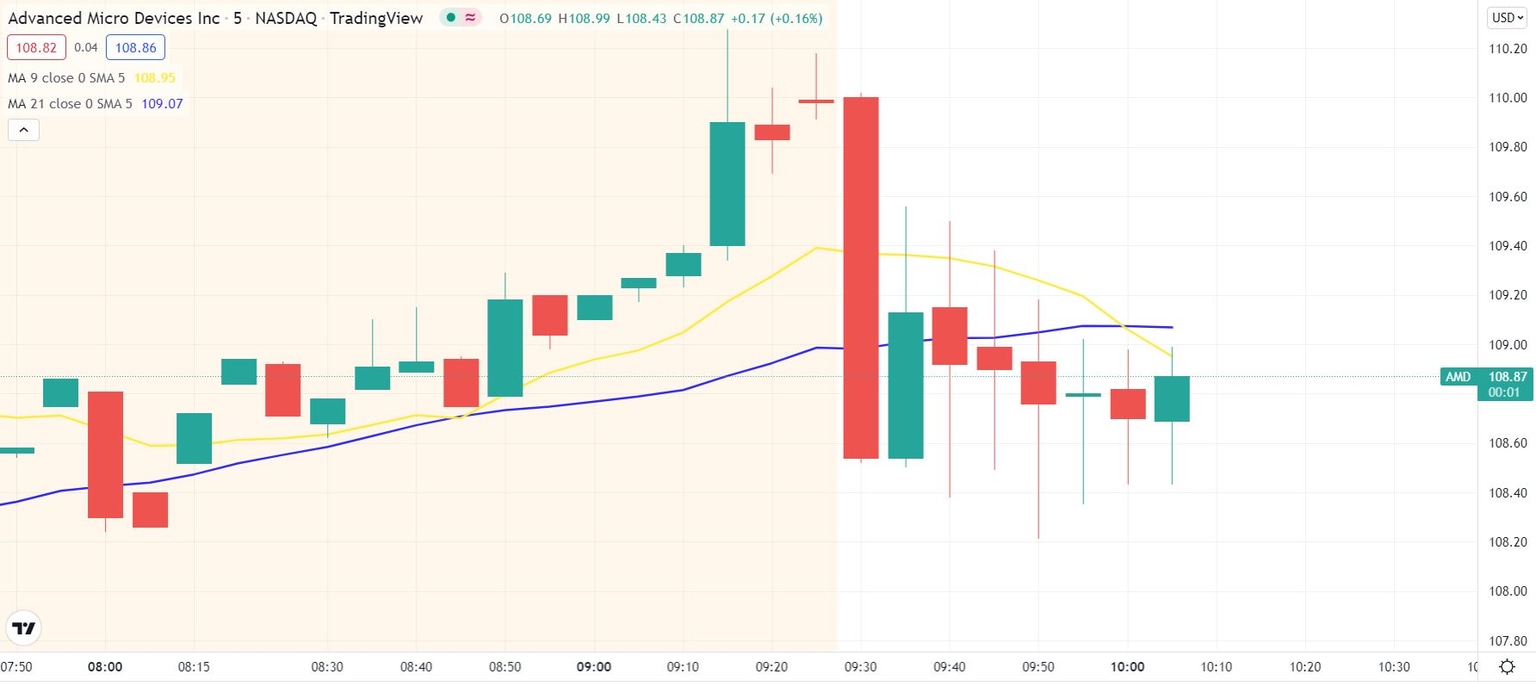
Task: Click the MA 9 close SMA indicator legend
Action: (x=68, y=77)
